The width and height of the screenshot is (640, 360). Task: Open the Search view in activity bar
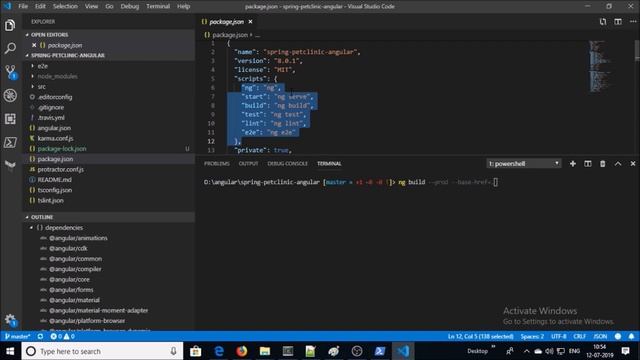point(10,48)
